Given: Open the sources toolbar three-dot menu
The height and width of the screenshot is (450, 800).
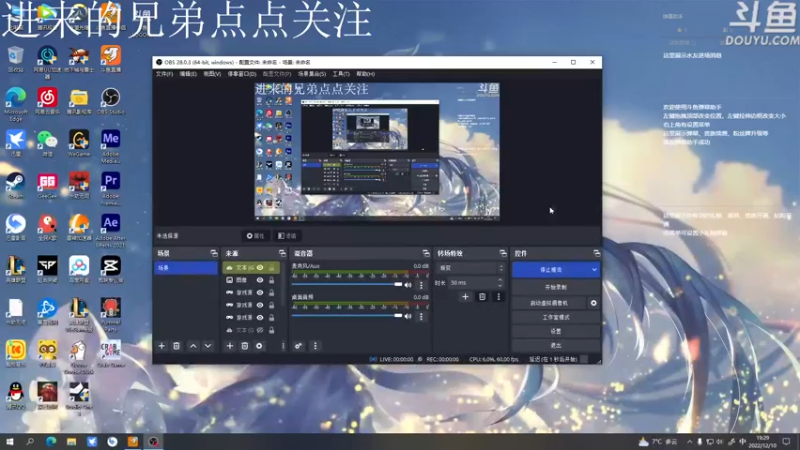Looking at the screenshot, I should point(283,346).
